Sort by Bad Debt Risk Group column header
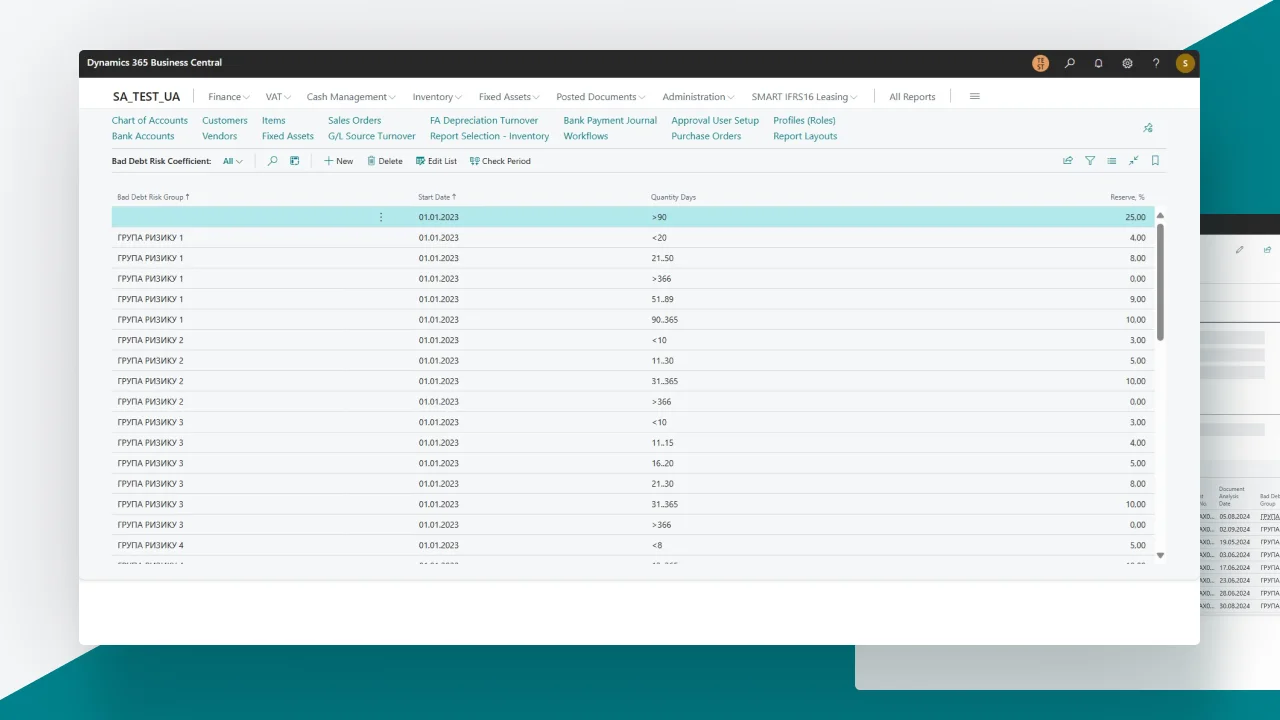1280x720 pixels. point(151,197)
